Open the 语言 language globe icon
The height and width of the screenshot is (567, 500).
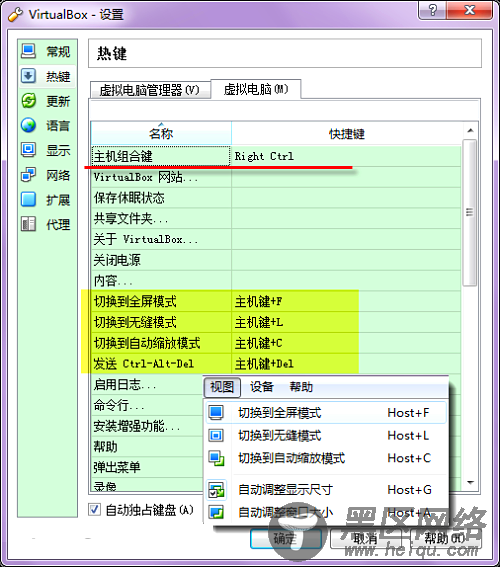(28, 125)
